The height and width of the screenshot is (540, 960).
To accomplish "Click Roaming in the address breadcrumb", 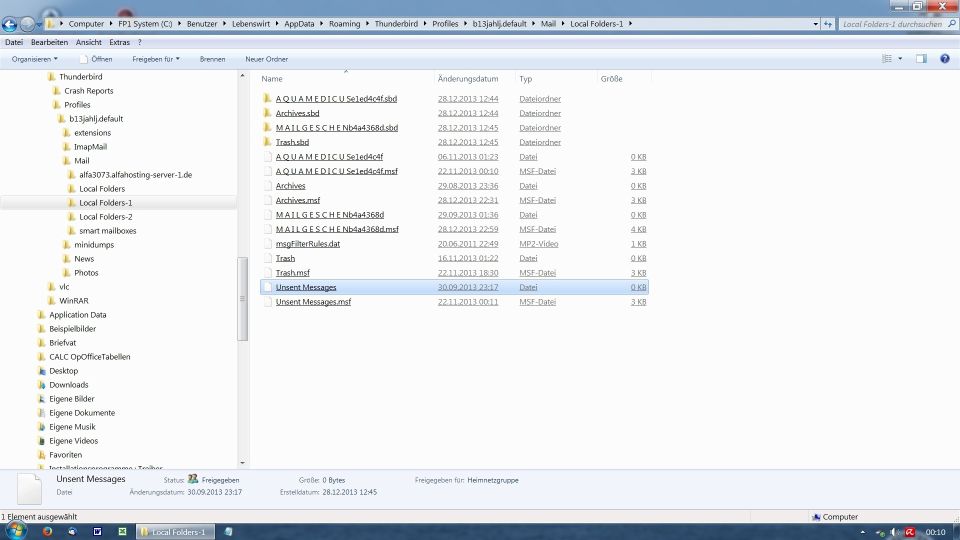I will tap(345, 24).
